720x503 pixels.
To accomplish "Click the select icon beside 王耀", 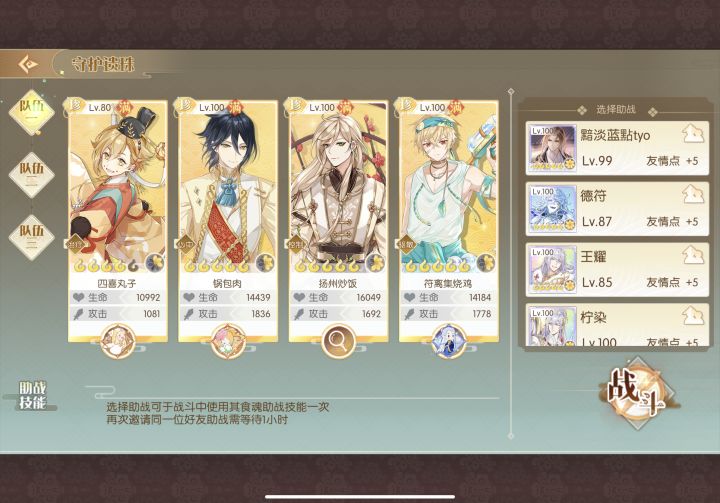I will point(693,255).
